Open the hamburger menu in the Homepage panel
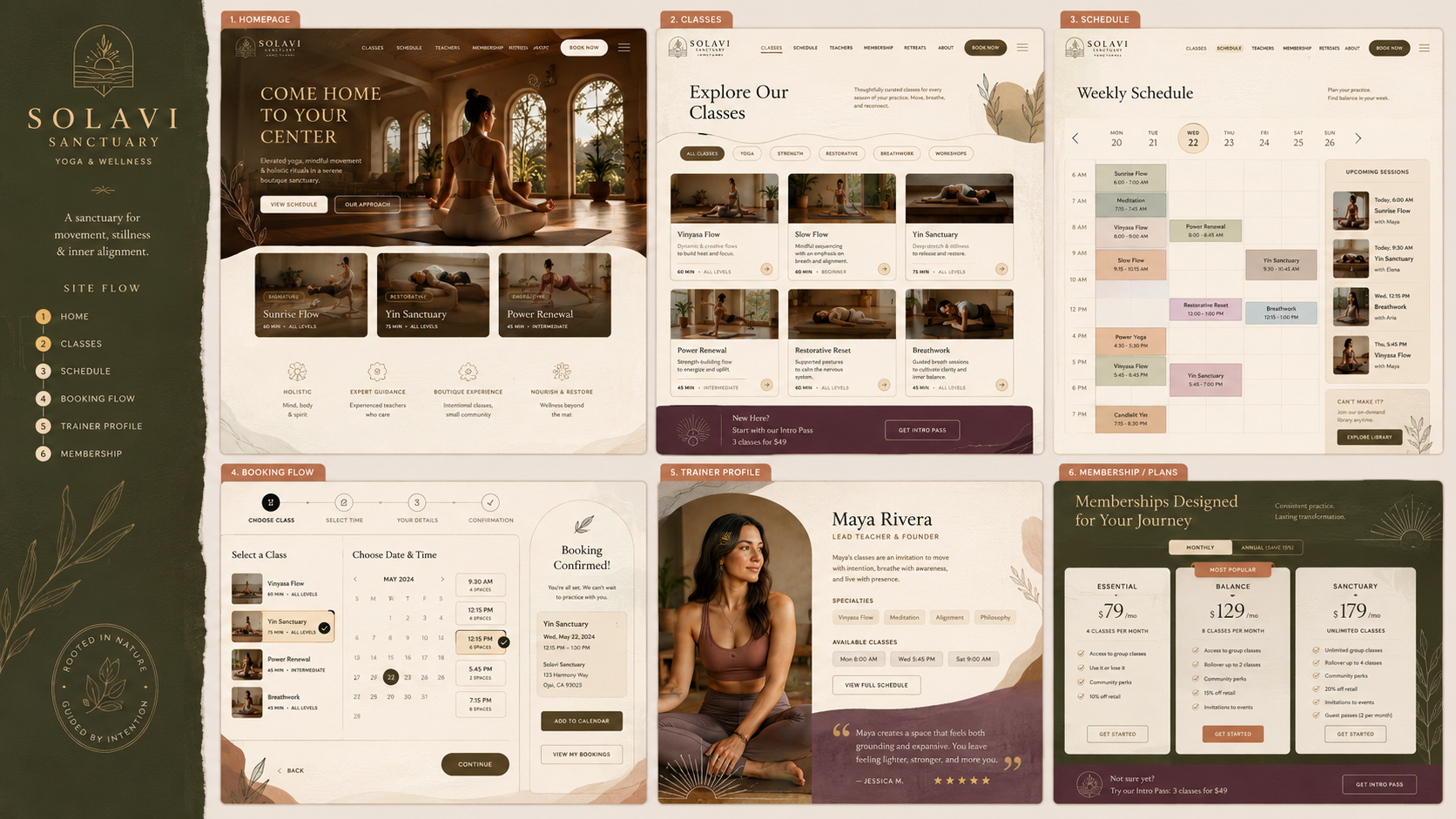This screenshot has width=1456, height=819. 624,47
